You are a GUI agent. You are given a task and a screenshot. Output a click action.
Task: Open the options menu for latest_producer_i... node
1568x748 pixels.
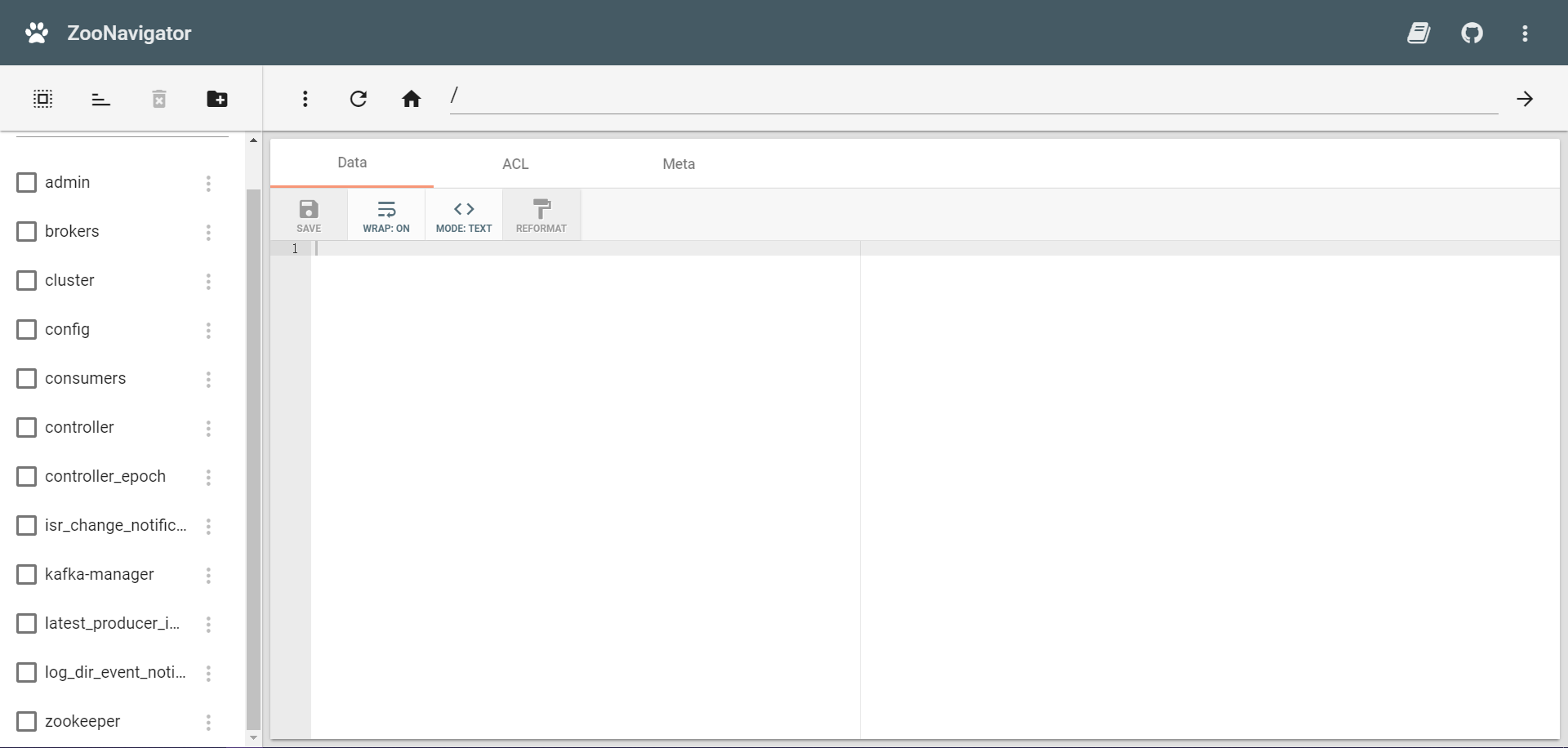[x=208, y=624]
